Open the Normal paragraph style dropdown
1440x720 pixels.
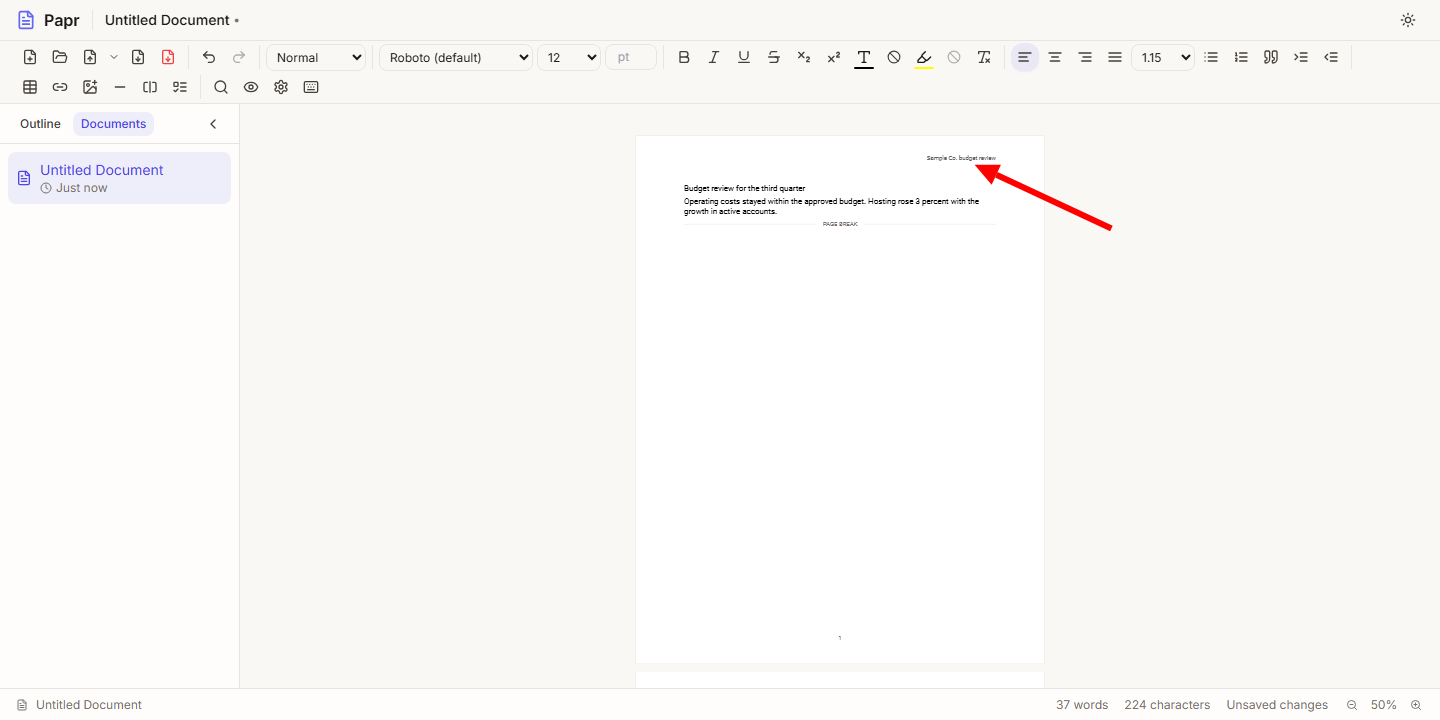[317, 57]
